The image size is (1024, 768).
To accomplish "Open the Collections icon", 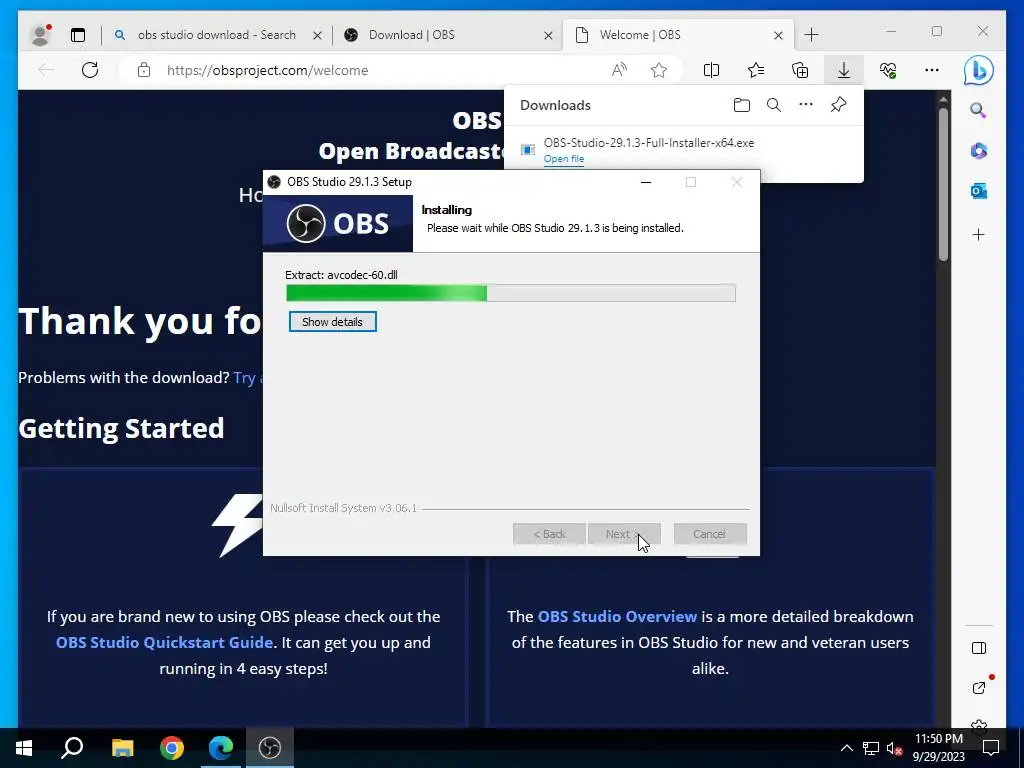I will pyautogui.click(x=800, y=70).
